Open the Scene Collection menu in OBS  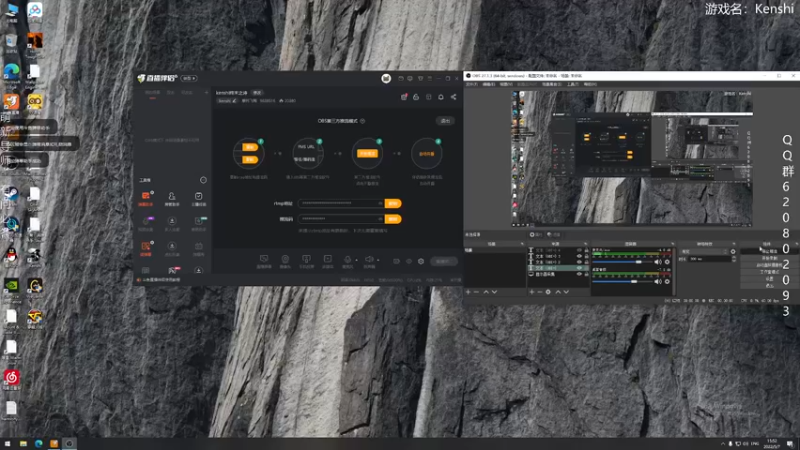pos(552,84)
